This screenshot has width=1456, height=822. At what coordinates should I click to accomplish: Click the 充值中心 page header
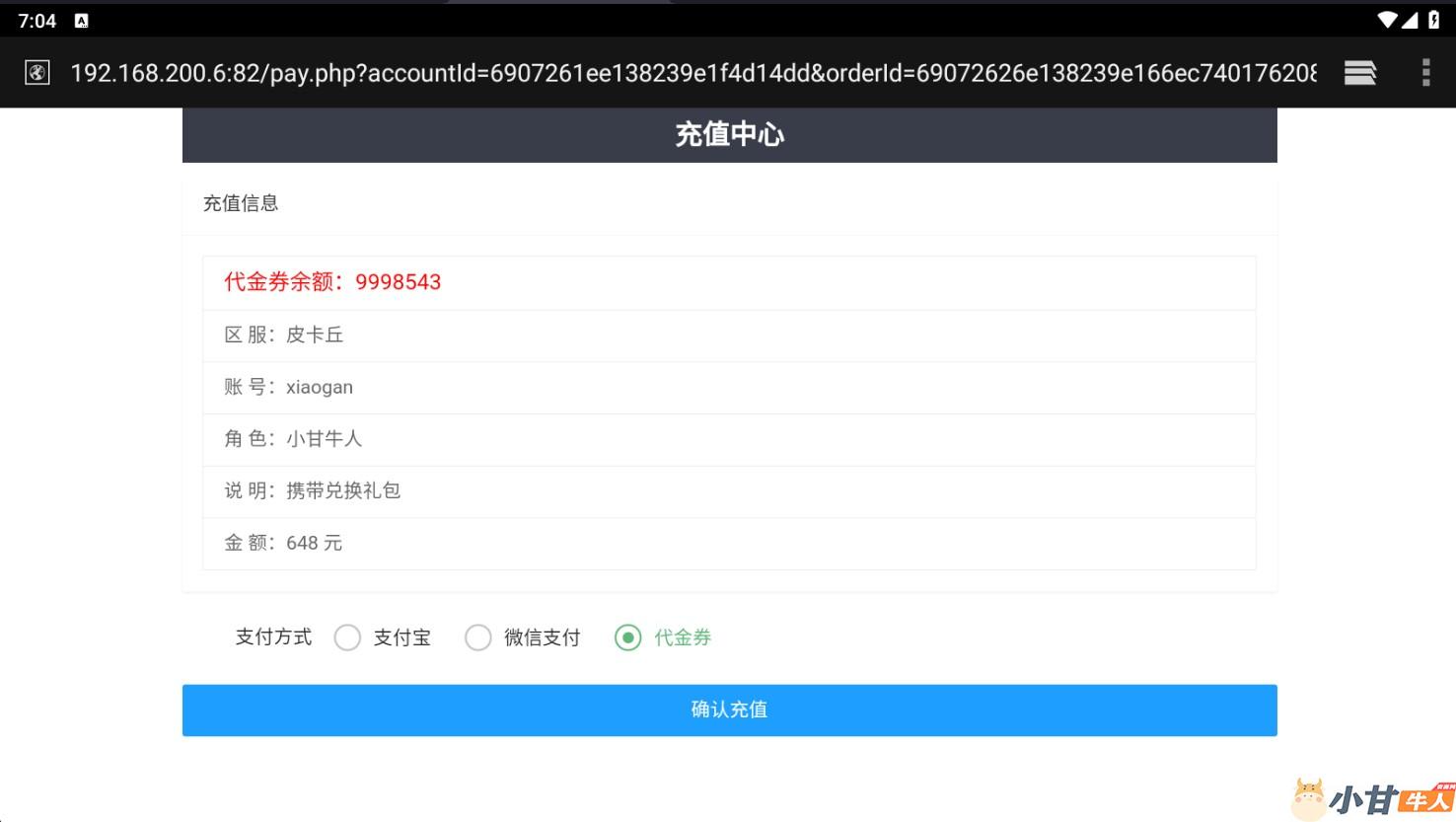click(x=729, y=135)
